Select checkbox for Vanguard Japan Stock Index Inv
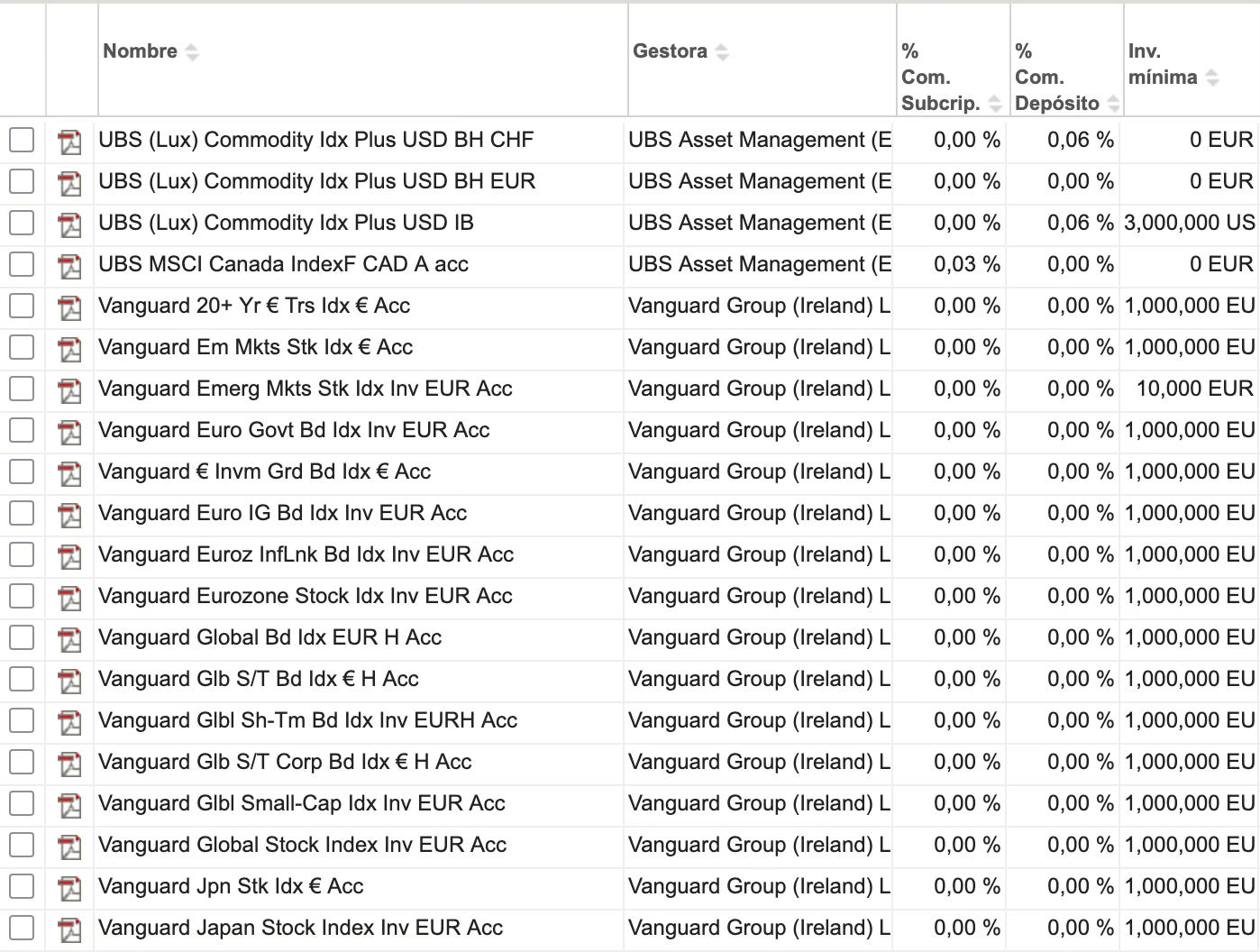This screenshot has height=952, width=1260. (22, 928)
